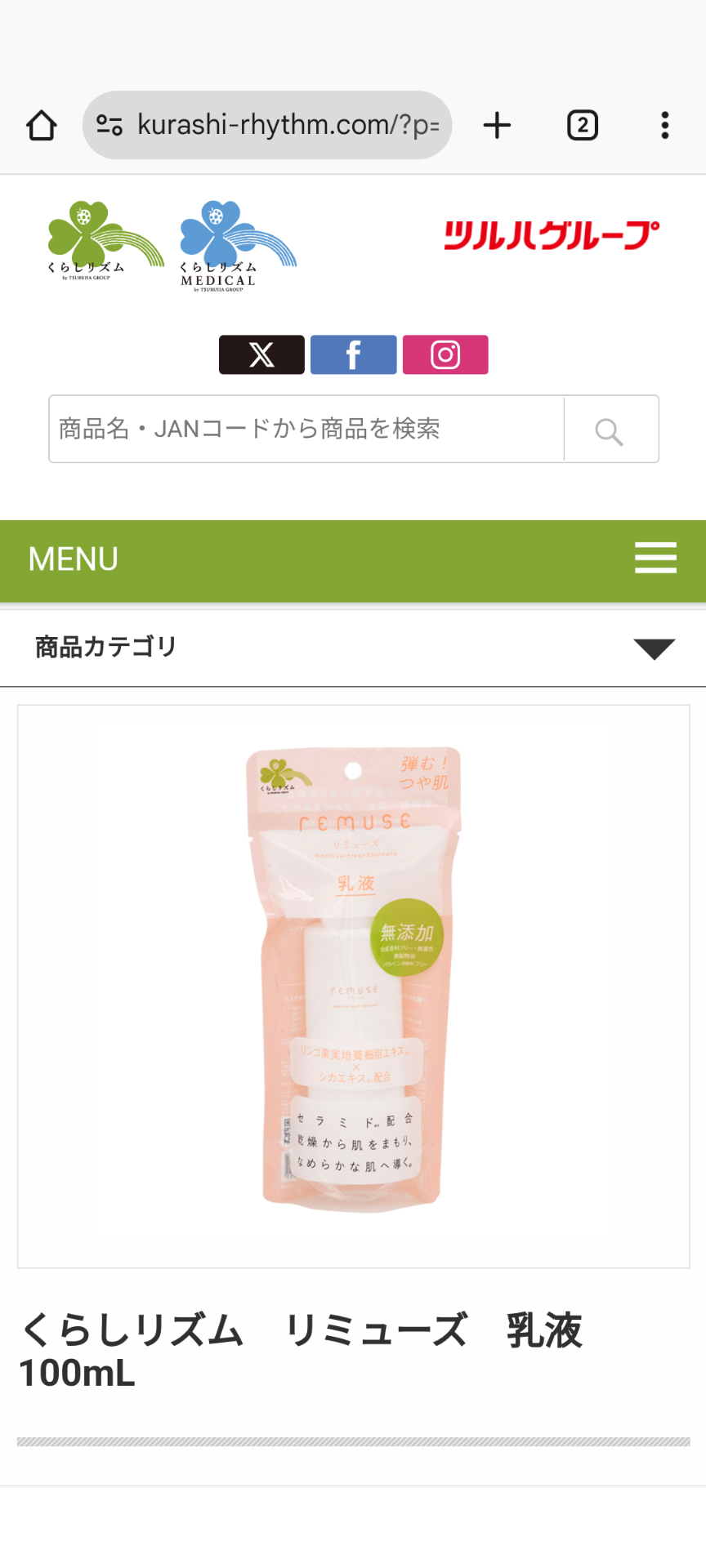
Task: Visit the X social media page
Action: [261, 354]
